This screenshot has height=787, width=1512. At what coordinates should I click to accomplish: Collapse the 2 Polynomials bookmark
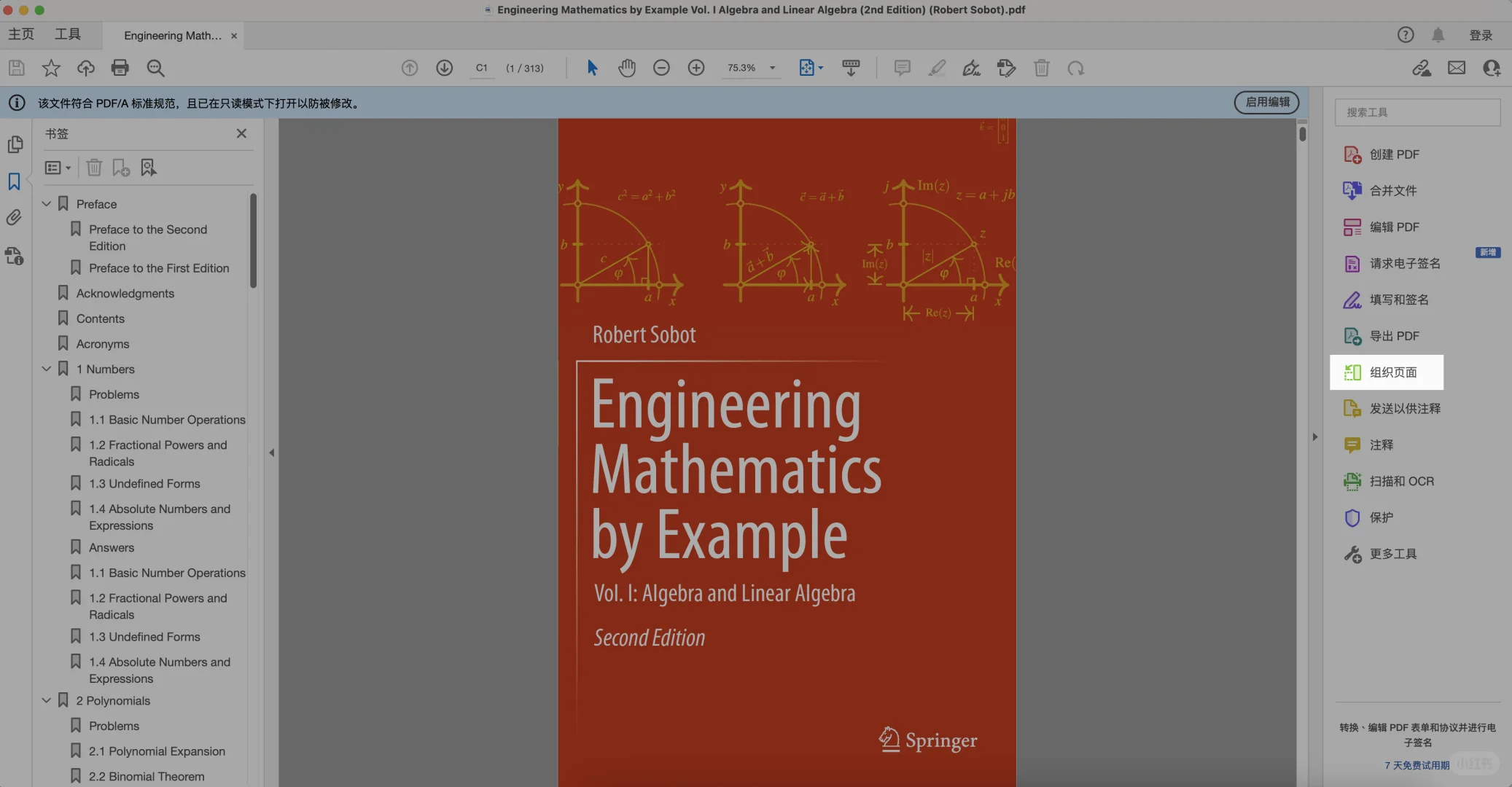[x=46, y=700]
